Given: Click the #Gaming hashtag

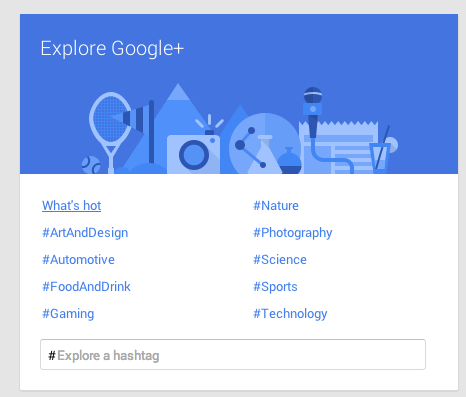Looking at the screenshot, I should pyautogui.click(x=68, y=314).
